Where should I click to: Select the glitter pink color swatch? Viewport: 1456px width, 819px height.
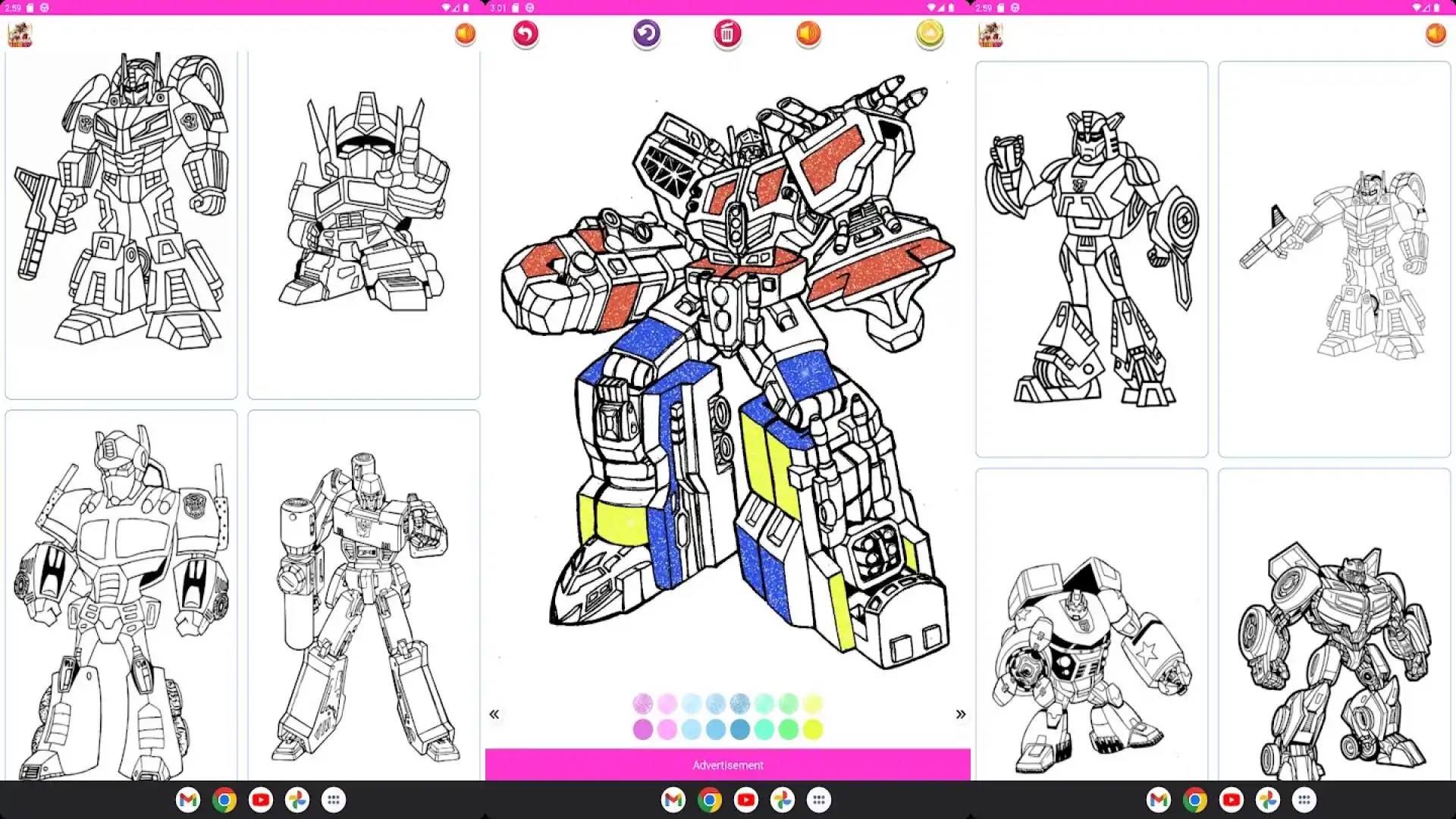[x=667, y=704]
